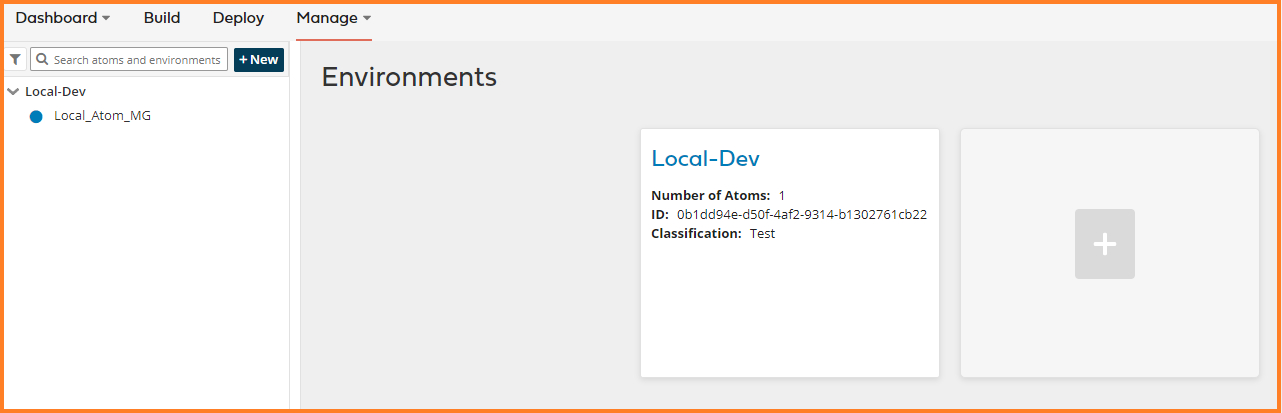1282x413 pixels.
Task: Click the filter funnel icon
Action: tap(15, 60)
